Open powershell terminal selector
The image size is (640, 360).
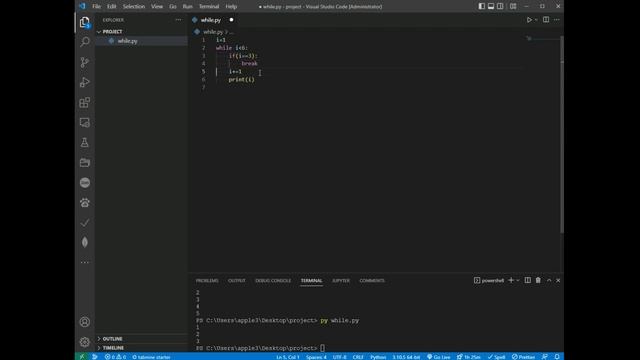pyautogui.click(x=489, y=280)
